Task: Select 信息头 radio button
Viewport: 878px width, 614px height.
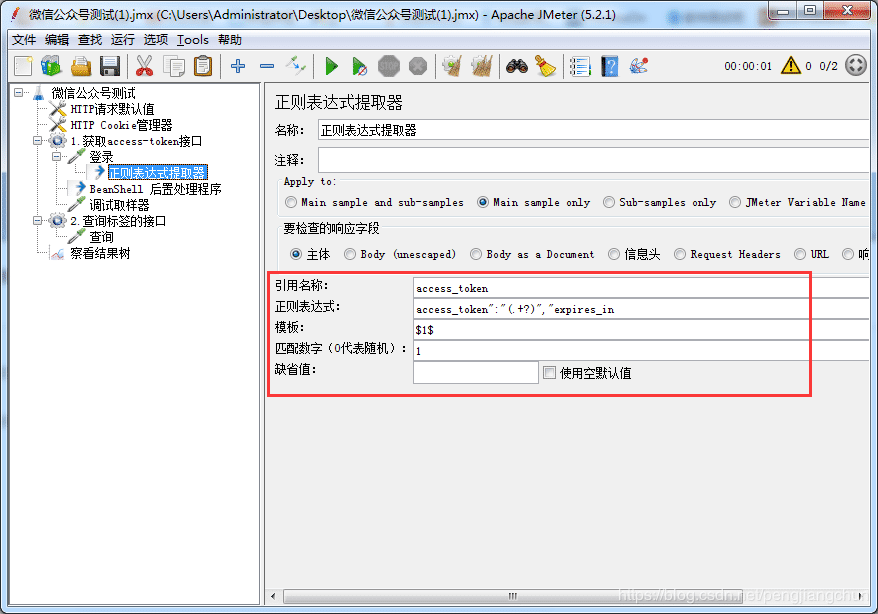Action: pos(614,254)
